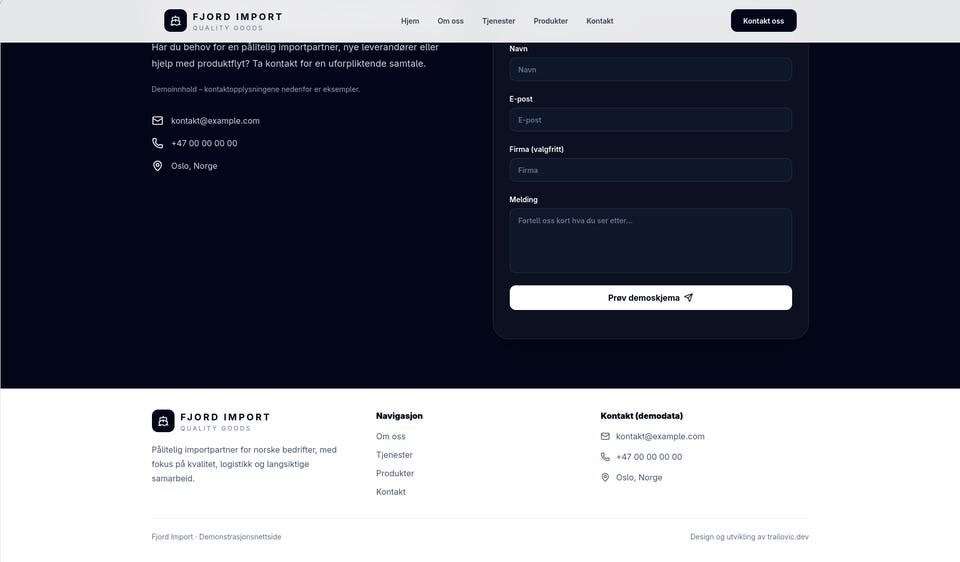
Task: Click footer email kontakt@example.com
Action: point(660,436)
